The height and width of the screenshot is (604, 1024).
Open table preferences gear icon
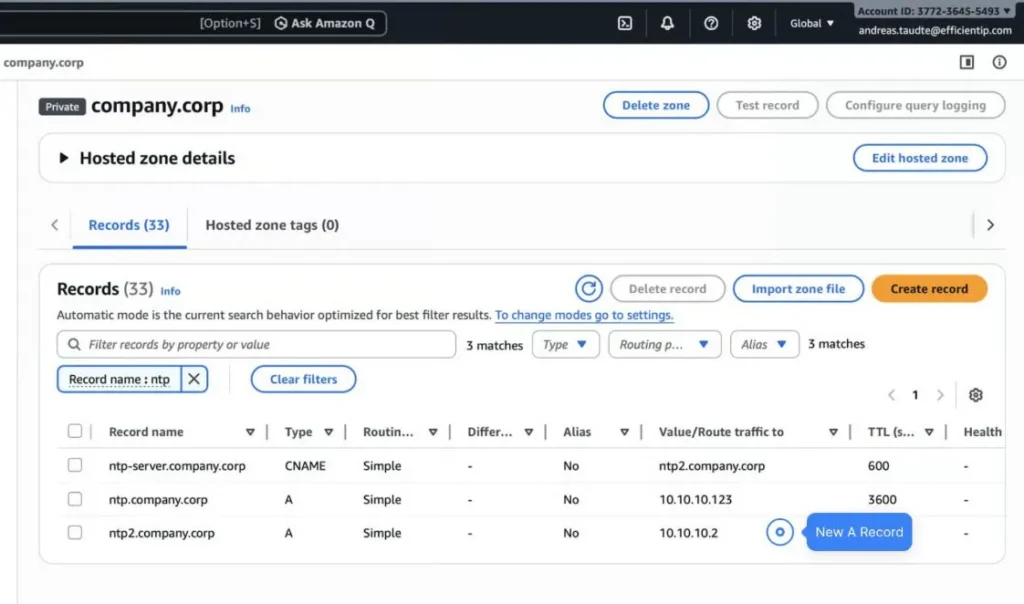click(975, 395)
